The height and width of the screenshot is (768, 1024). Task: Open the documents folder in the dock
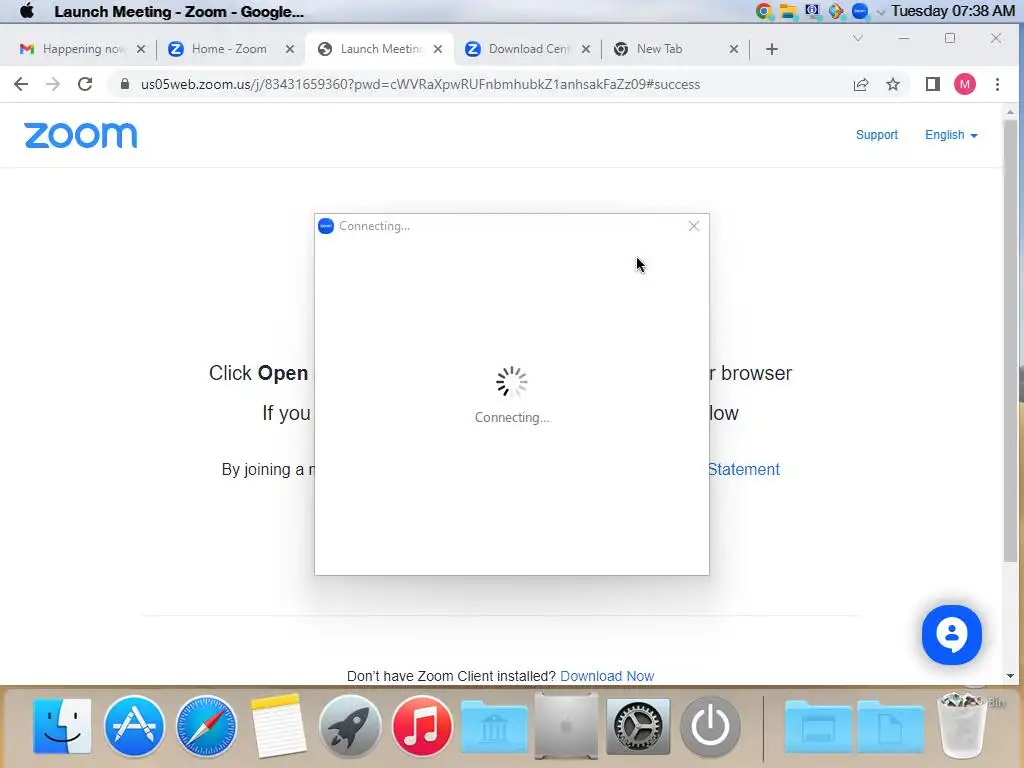[x=891, y=726]
